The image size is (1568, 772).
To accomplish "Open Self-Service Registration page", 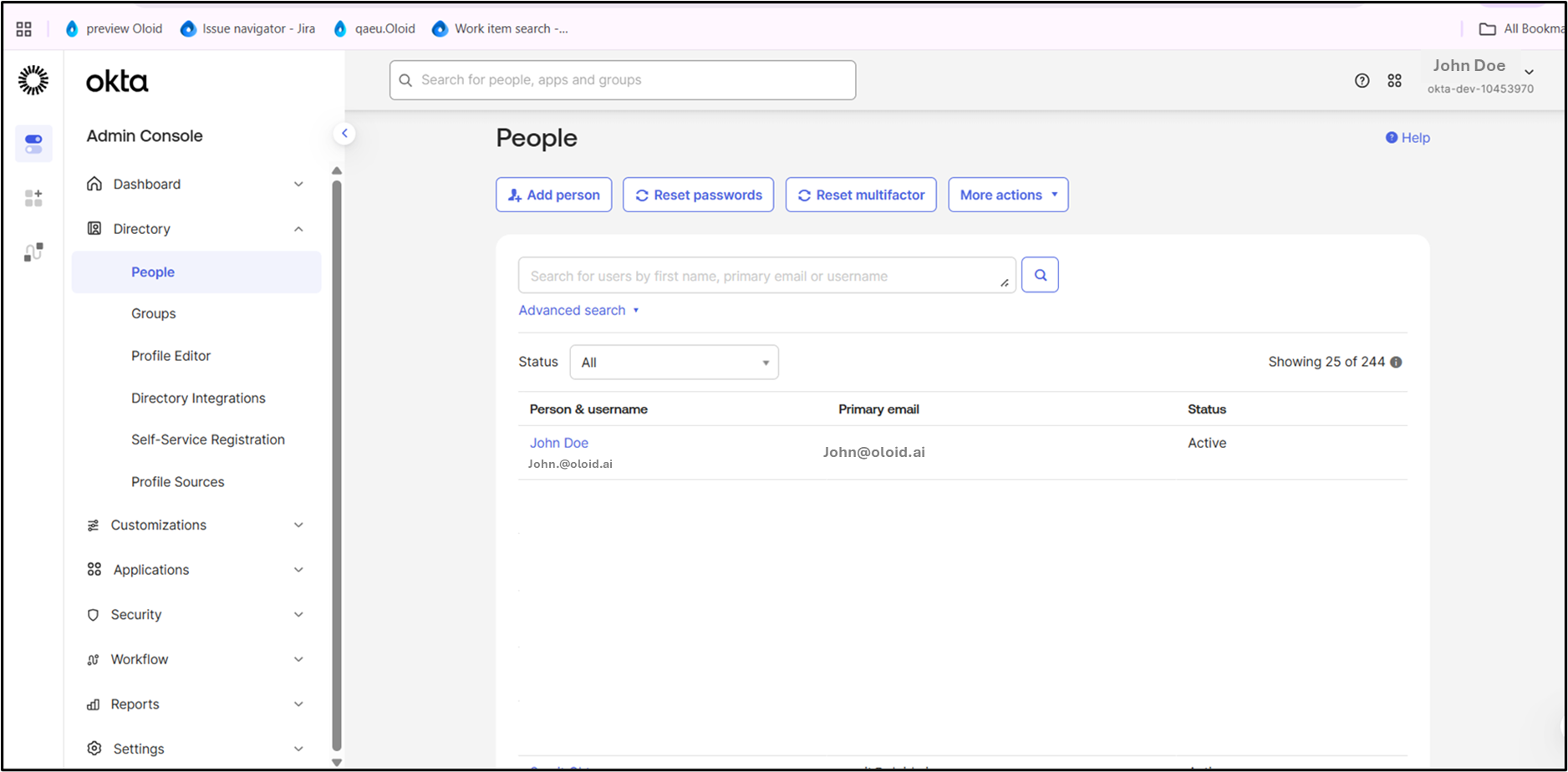I will tap(208, 439).
